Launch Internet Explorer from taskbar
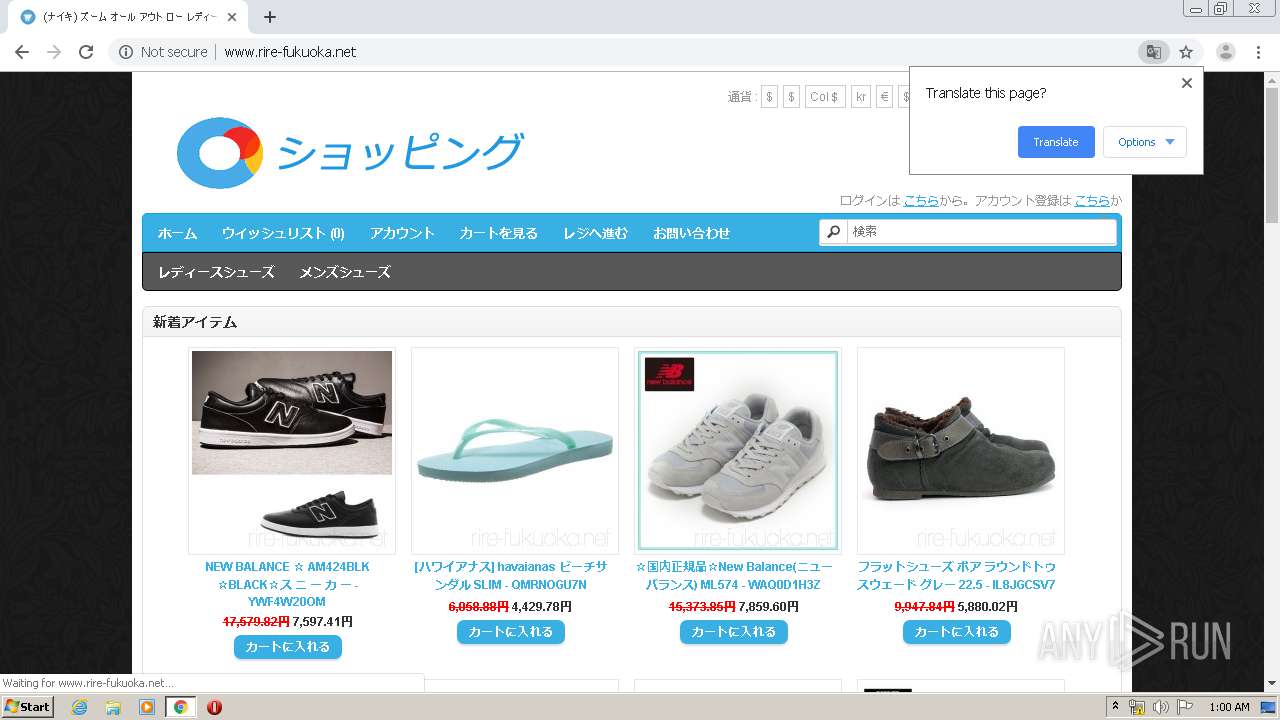The width and height of the screenshot is (1280, 720). pos(79,707)
